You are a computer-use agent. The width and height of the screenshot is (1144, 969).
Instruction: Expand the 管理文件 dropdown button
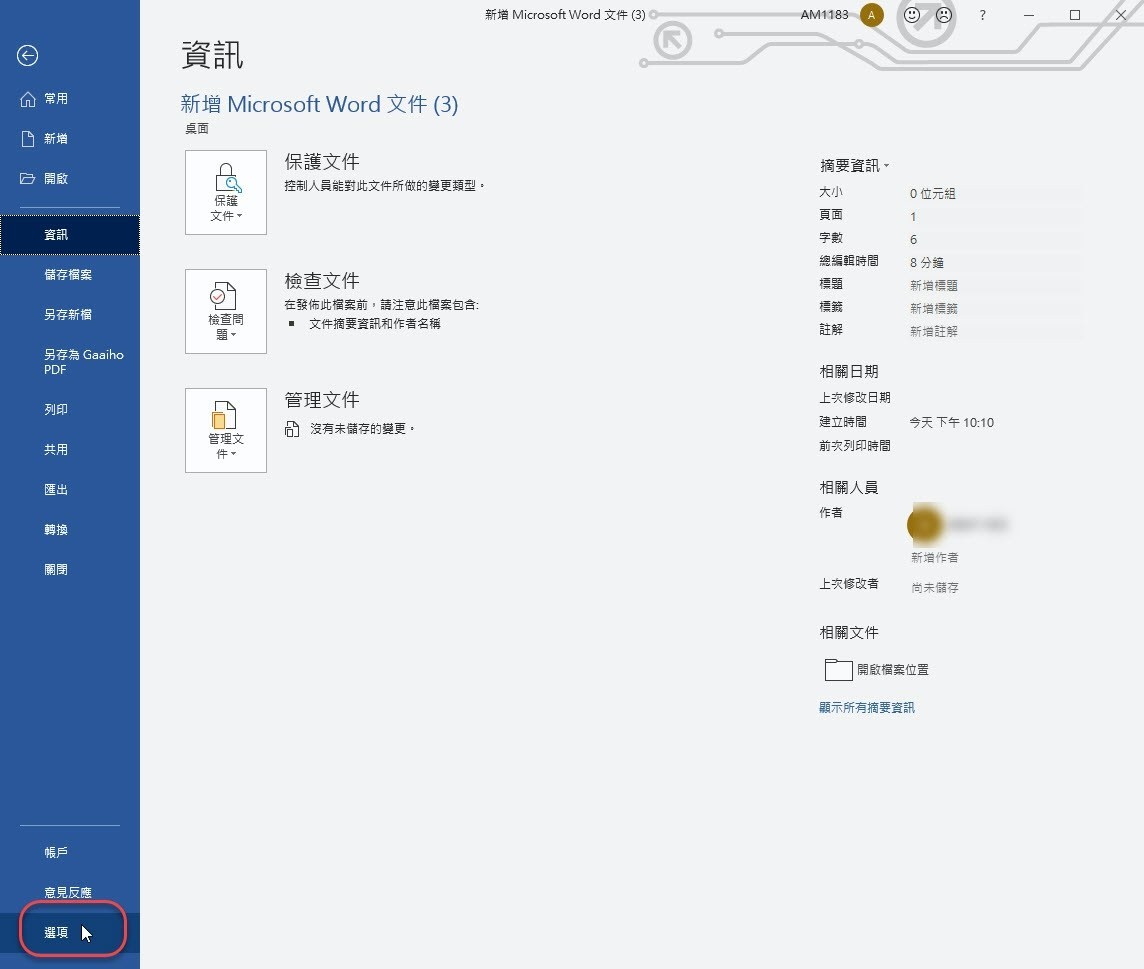(225, 431)
